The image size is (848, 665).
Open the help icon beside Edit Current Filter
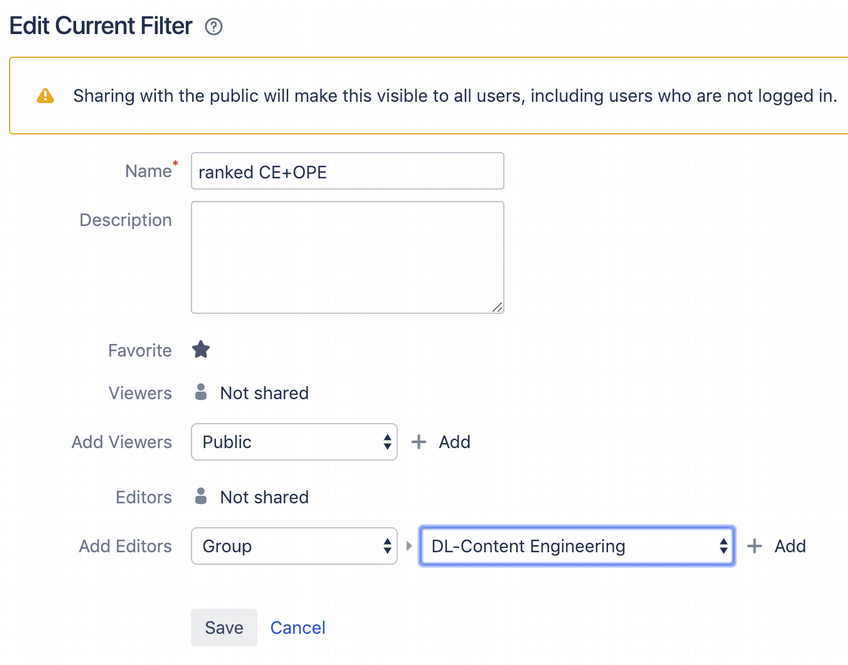[213, 27]
